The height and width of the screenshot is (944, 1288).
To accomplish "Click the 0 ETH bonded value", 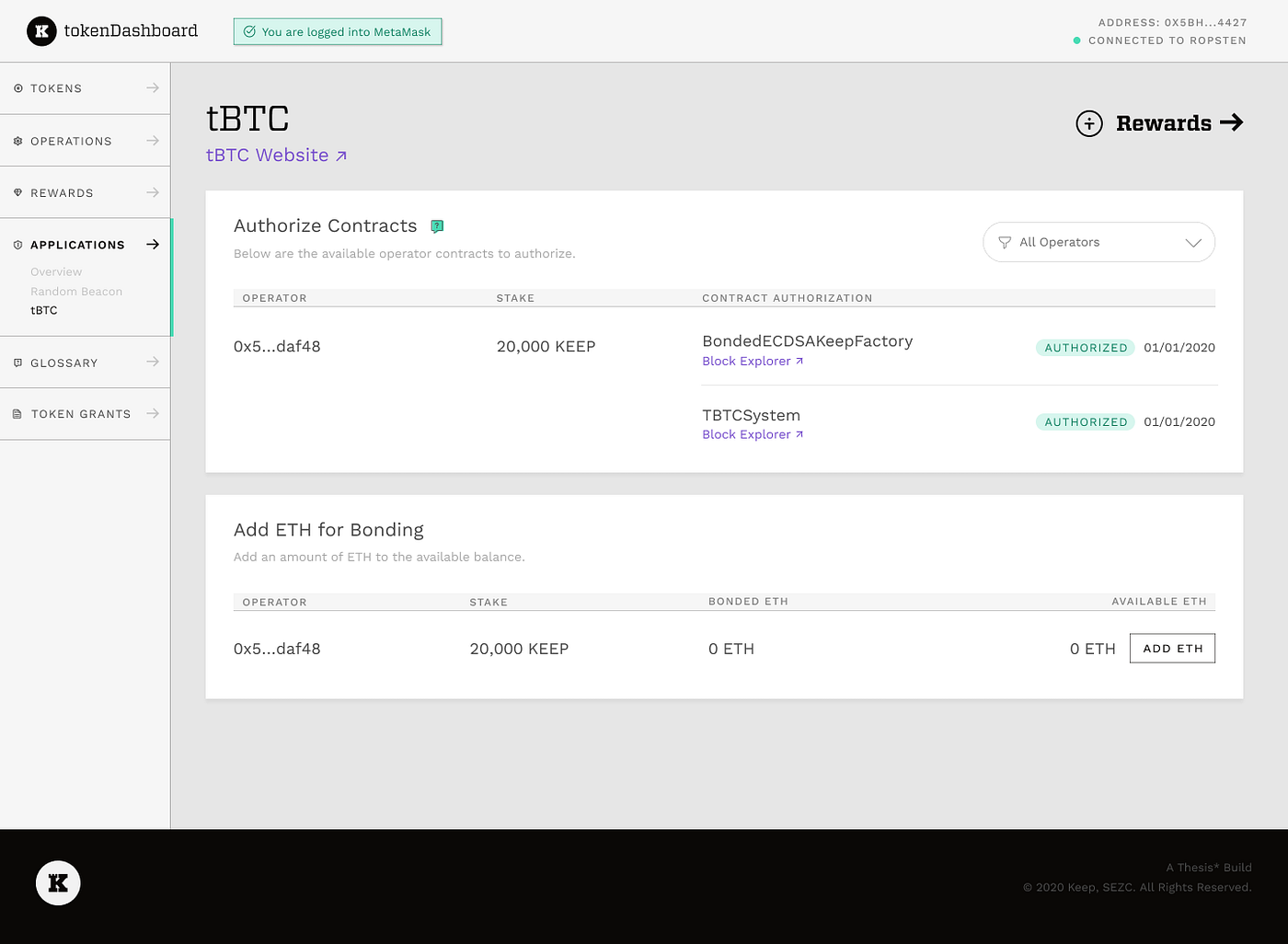I will [x=731, y=649].
